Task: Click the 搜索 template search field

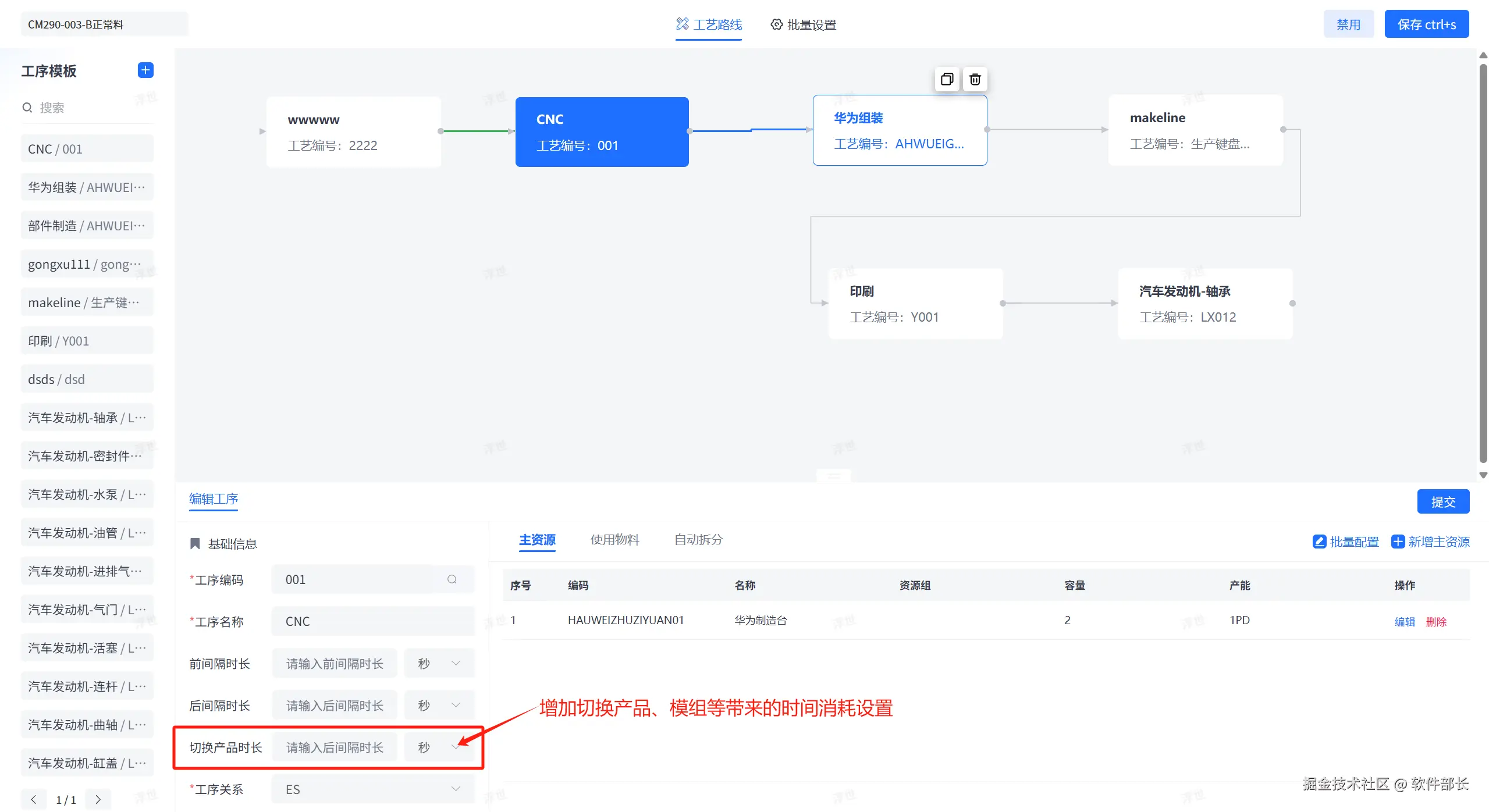Action: pyautogui.click(x=87, y=108)
